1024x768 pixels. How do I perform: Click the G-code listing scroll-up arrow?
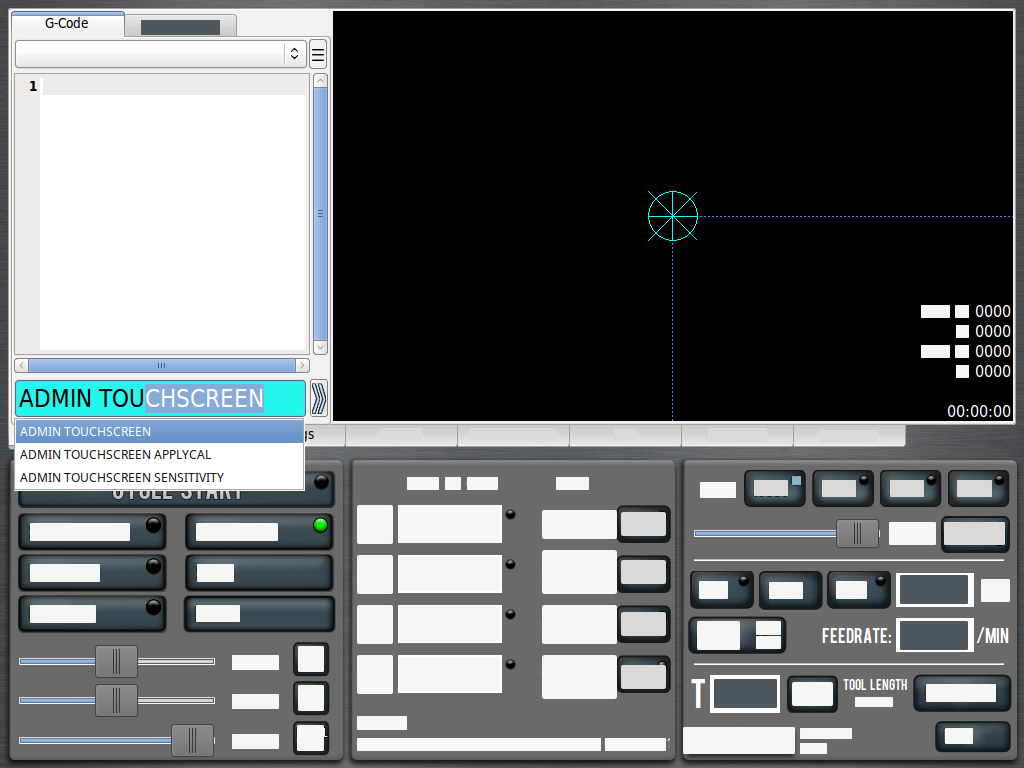(x=320, y=80)
